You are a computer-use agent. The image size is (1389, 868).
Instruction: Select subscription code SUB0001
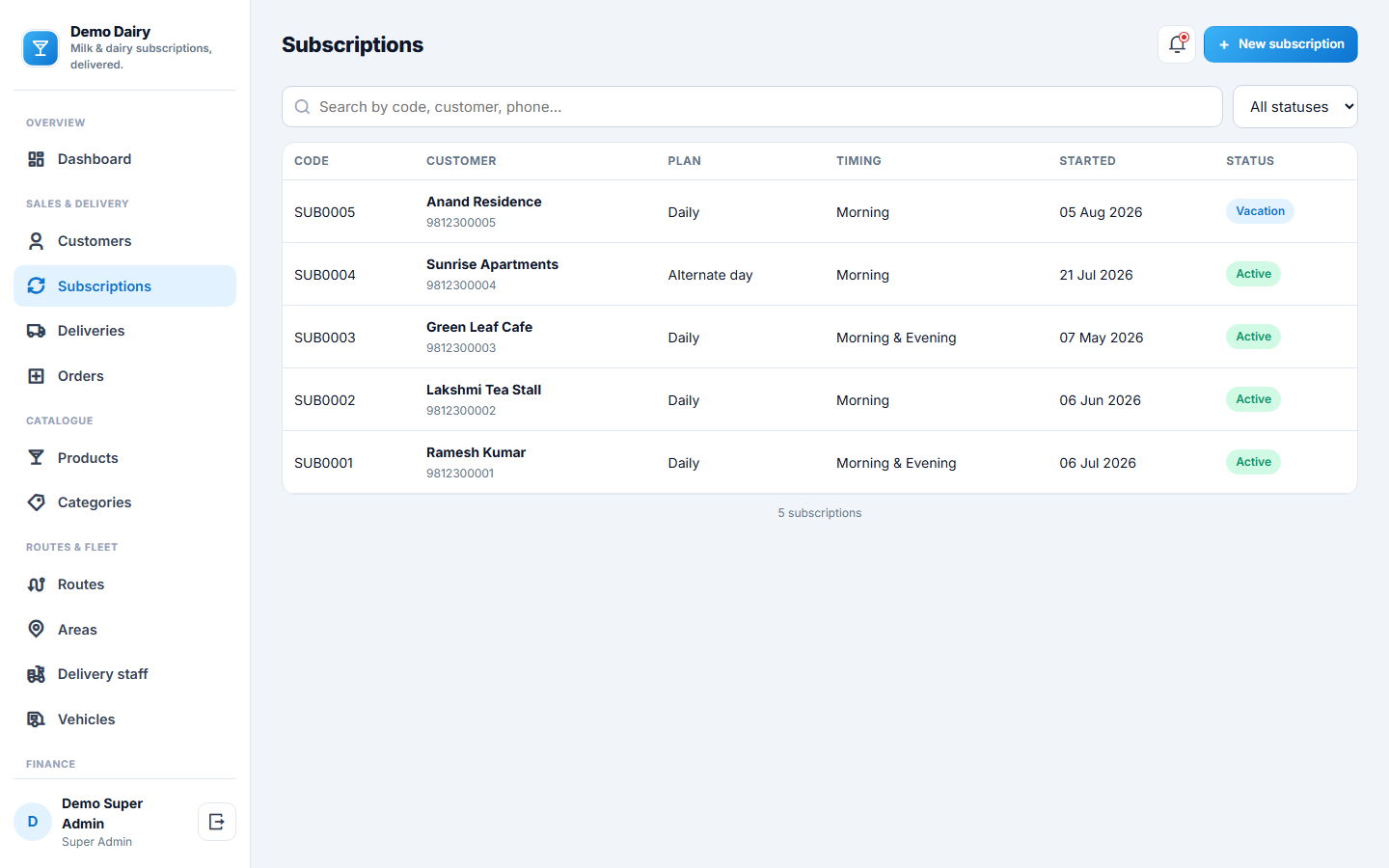click(x=324, y=463)
